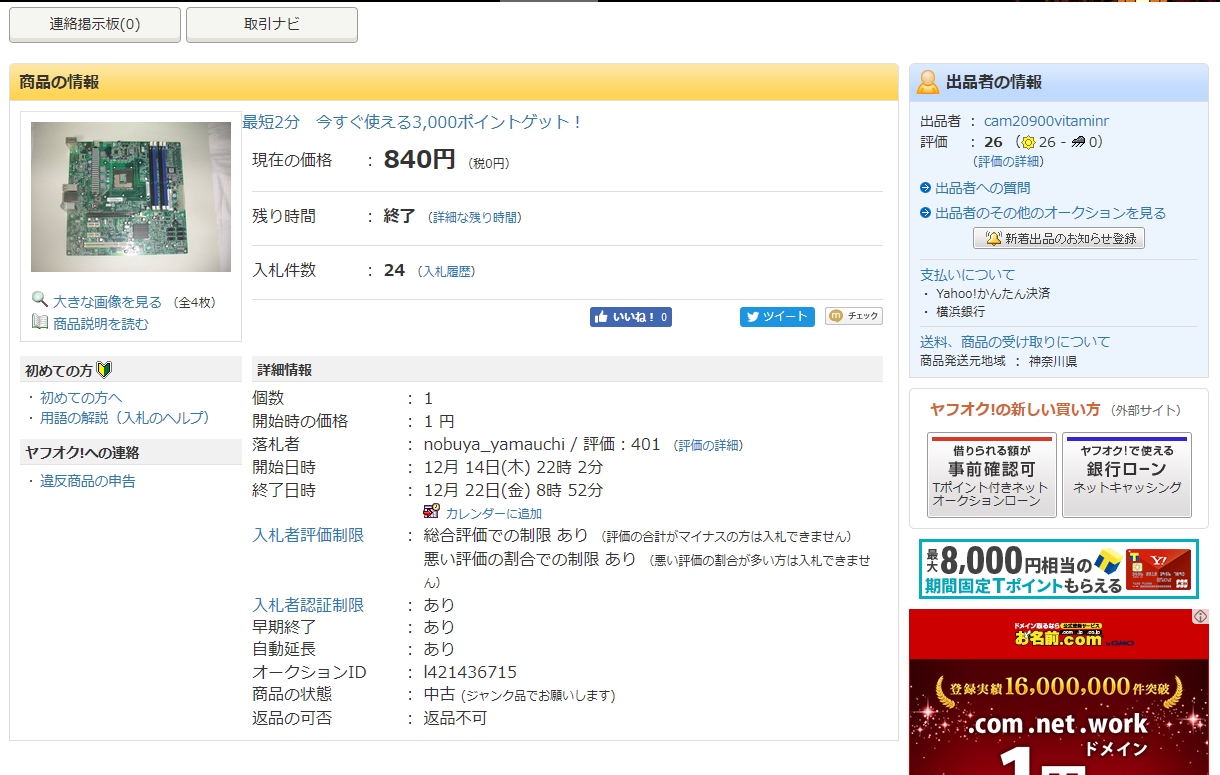Open 商品説明を読む link

(100, 323)
